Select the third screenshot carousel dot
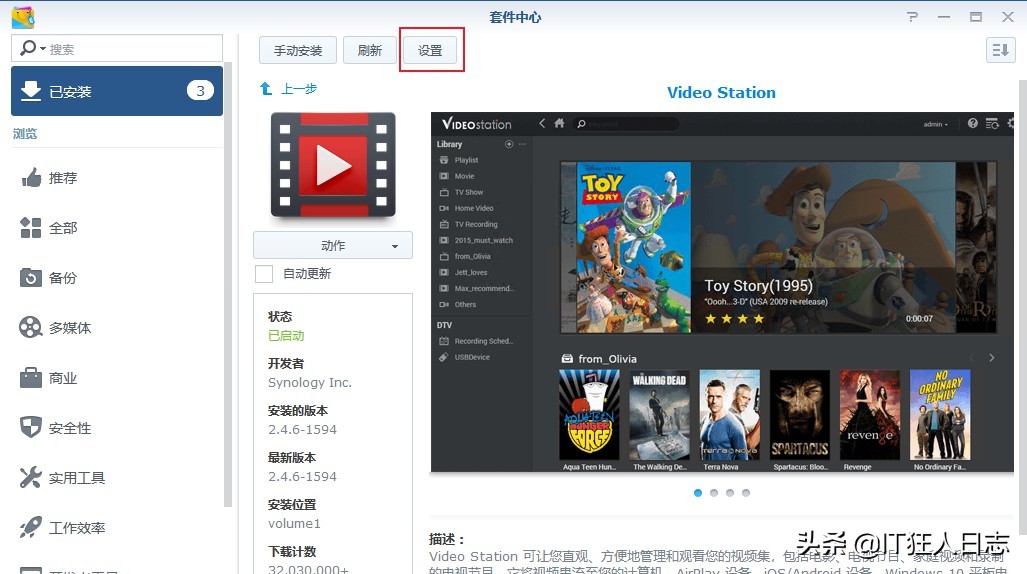This screenshot has height=574, width=1027. [x=730, y=493]
